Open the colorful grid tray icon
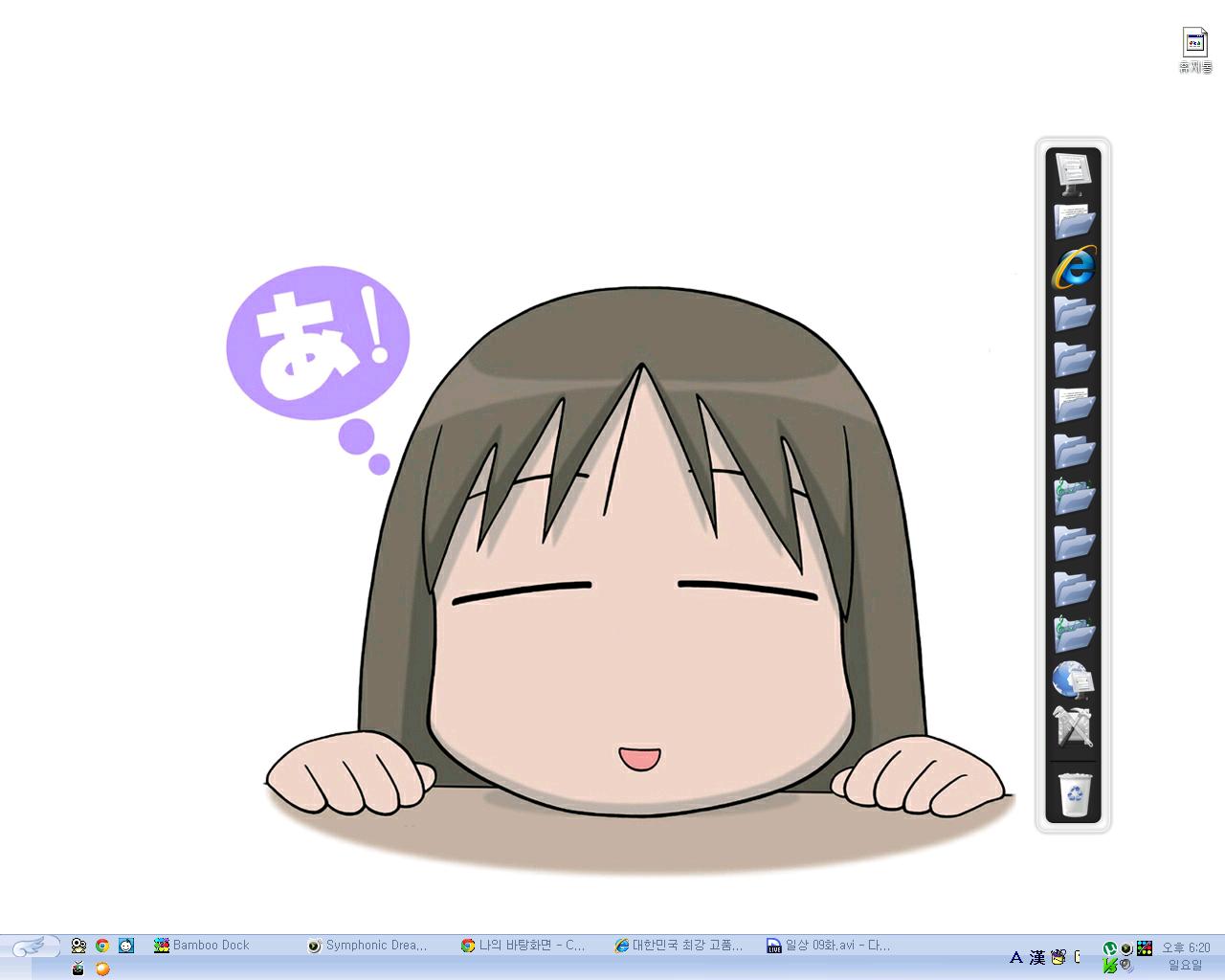 pos(1145,948)
